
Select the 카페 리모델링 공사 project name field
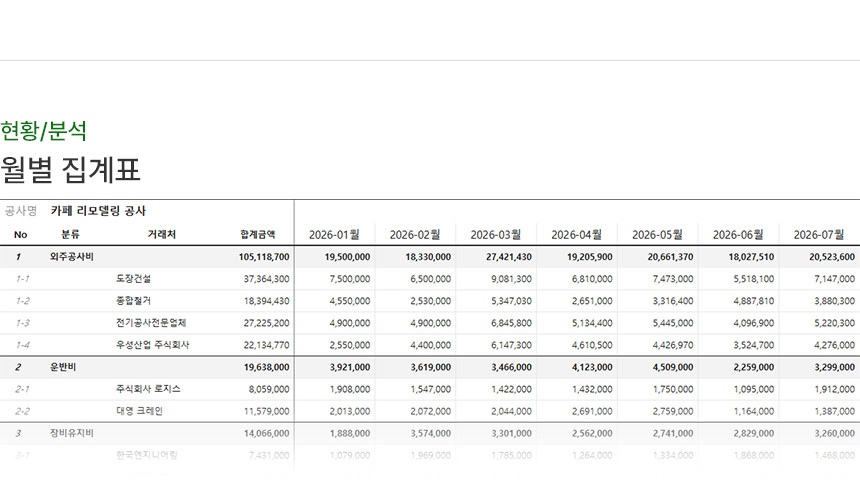(99, 211)
